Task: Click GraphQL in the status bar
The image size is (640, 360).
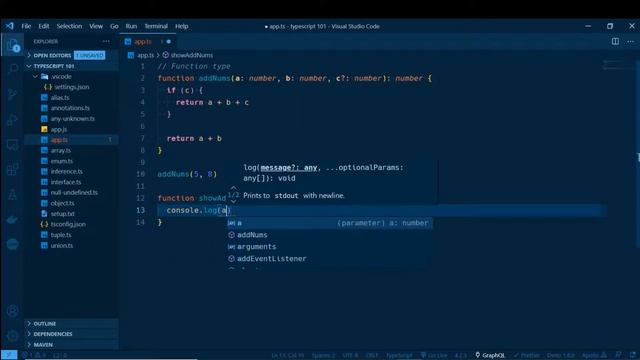Action: [x=490, y=355]
